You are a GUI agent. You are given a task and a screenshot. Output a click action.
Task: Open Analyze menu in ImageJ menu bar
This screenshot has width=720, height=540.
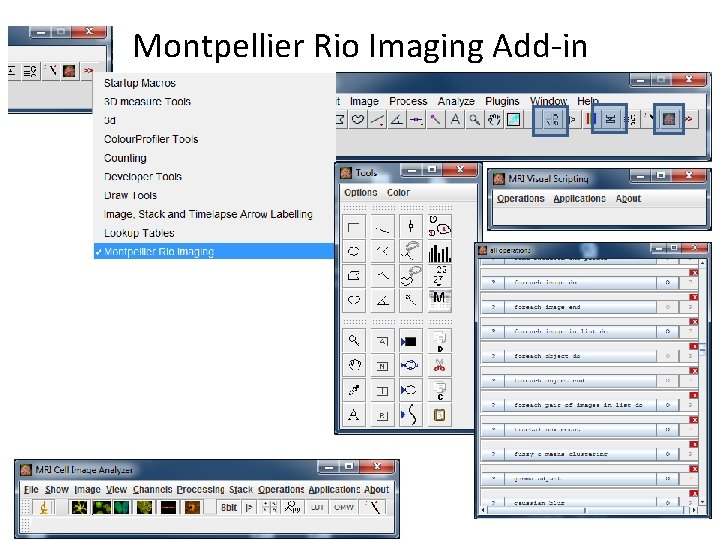(x=456, y=101)
